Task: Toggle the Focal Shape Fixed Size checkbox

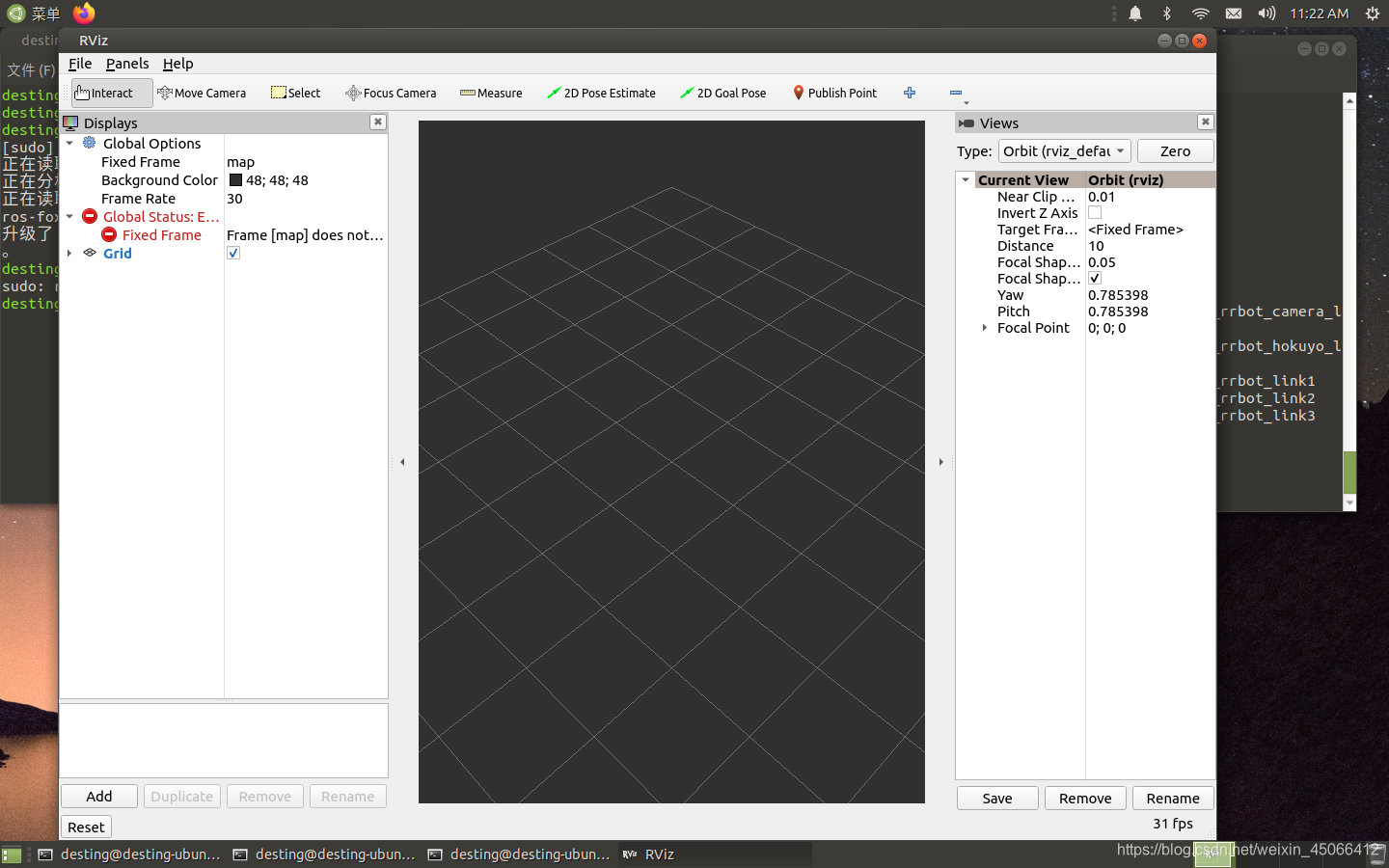Action: (1095, 278)
